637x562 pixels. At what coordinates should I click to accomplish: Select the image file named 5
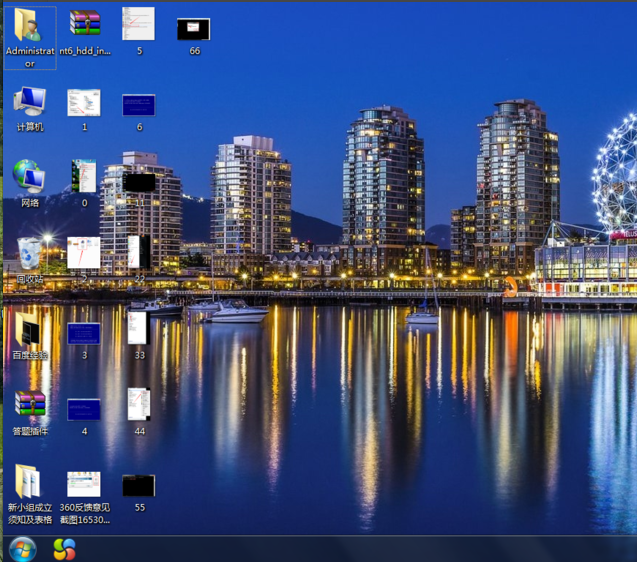pyautogui.click(x=138, y=24)
